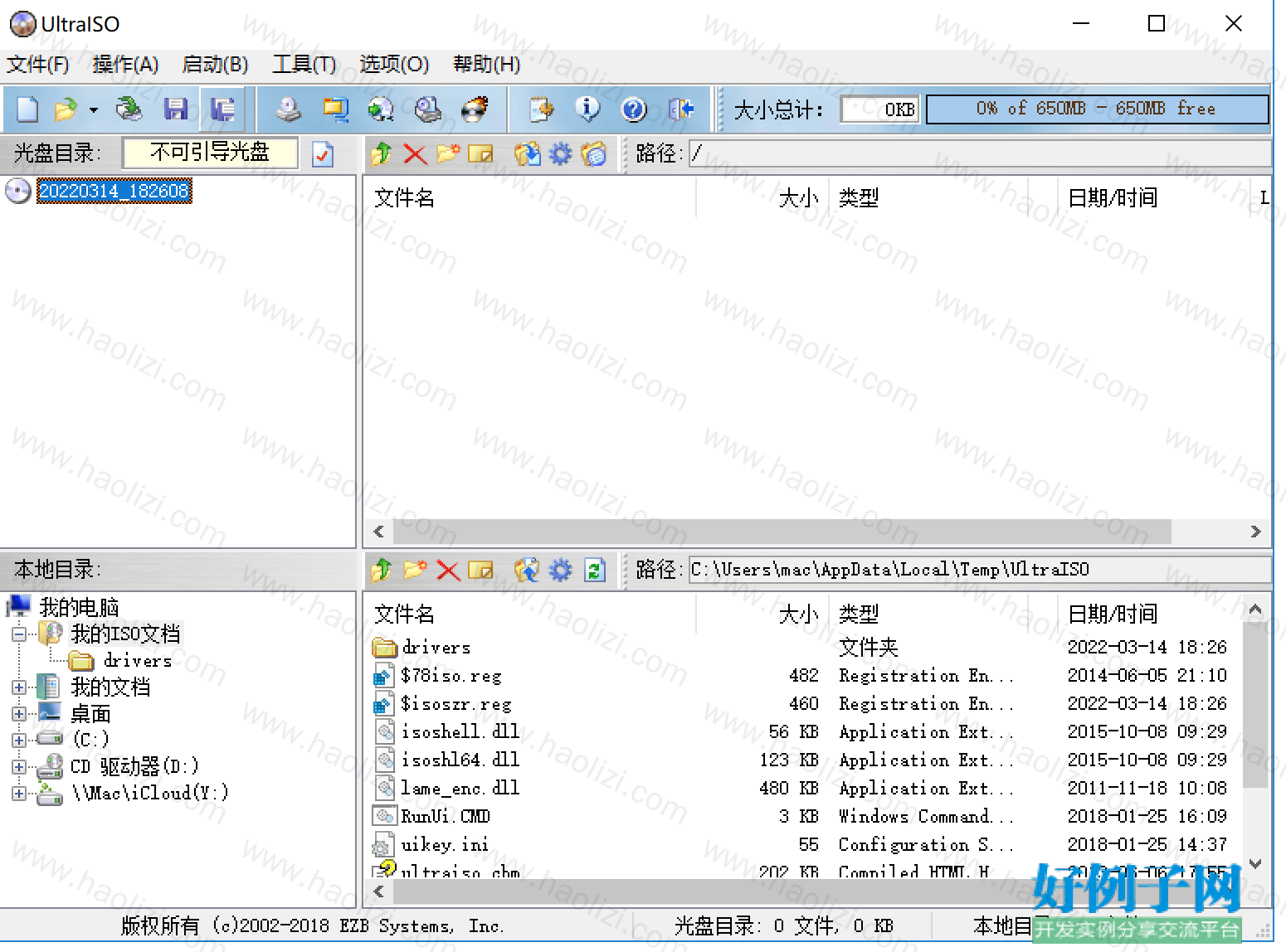Click the red X delete icon in 光盘目录 toolbar
1286x952 pixels.
point(415,153)
